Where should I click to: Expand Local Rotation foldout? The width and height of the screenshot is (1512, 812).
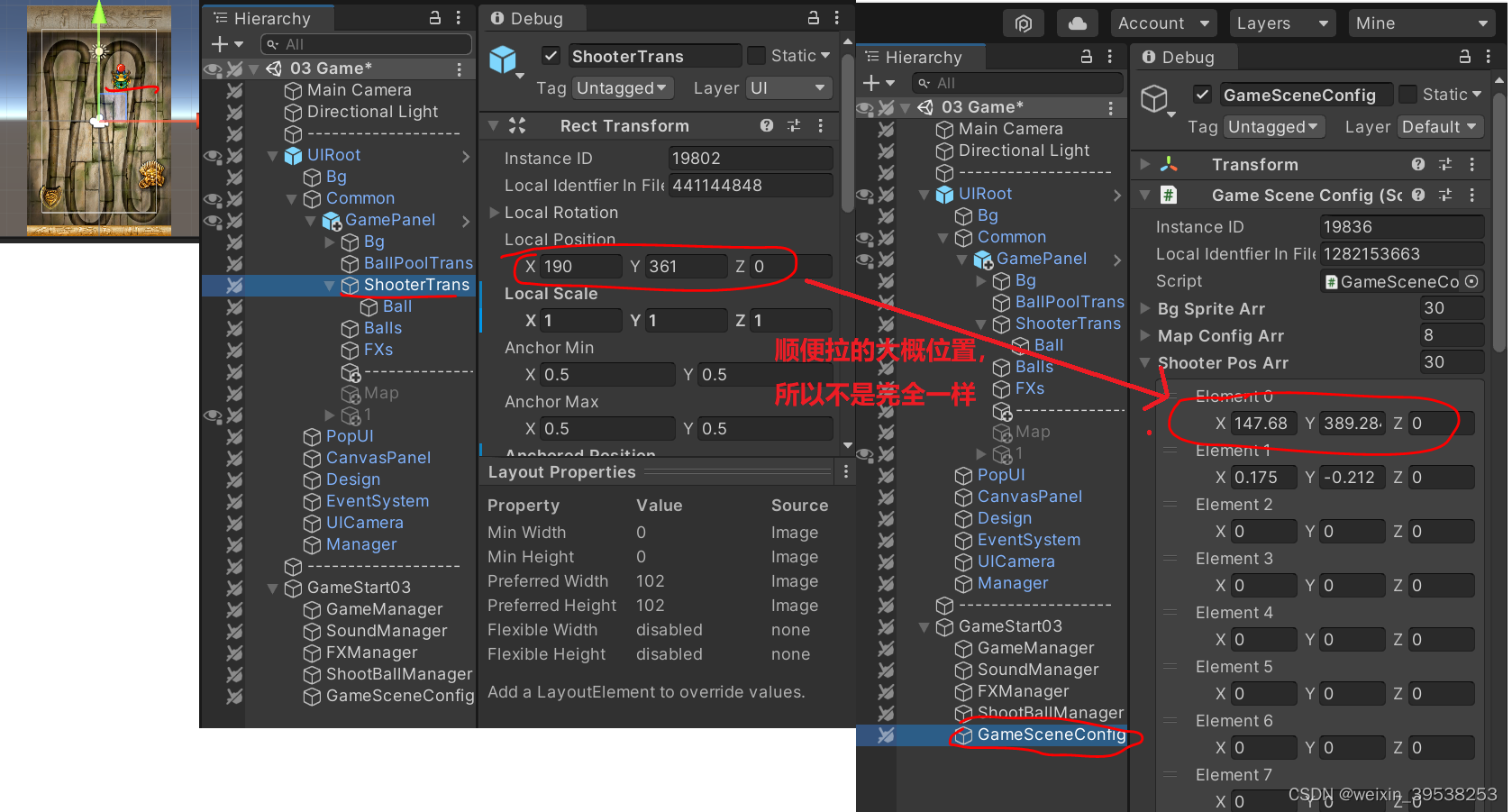(x=494, y=213)
